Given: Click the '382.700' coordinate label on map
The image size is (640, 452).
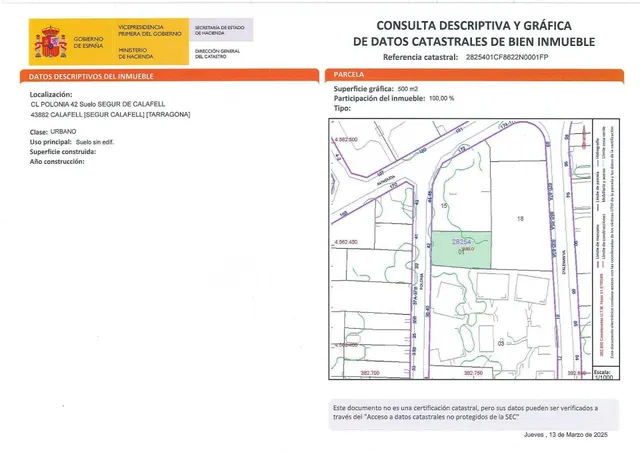Looking at the screenshot, I should tap(370, 373).
